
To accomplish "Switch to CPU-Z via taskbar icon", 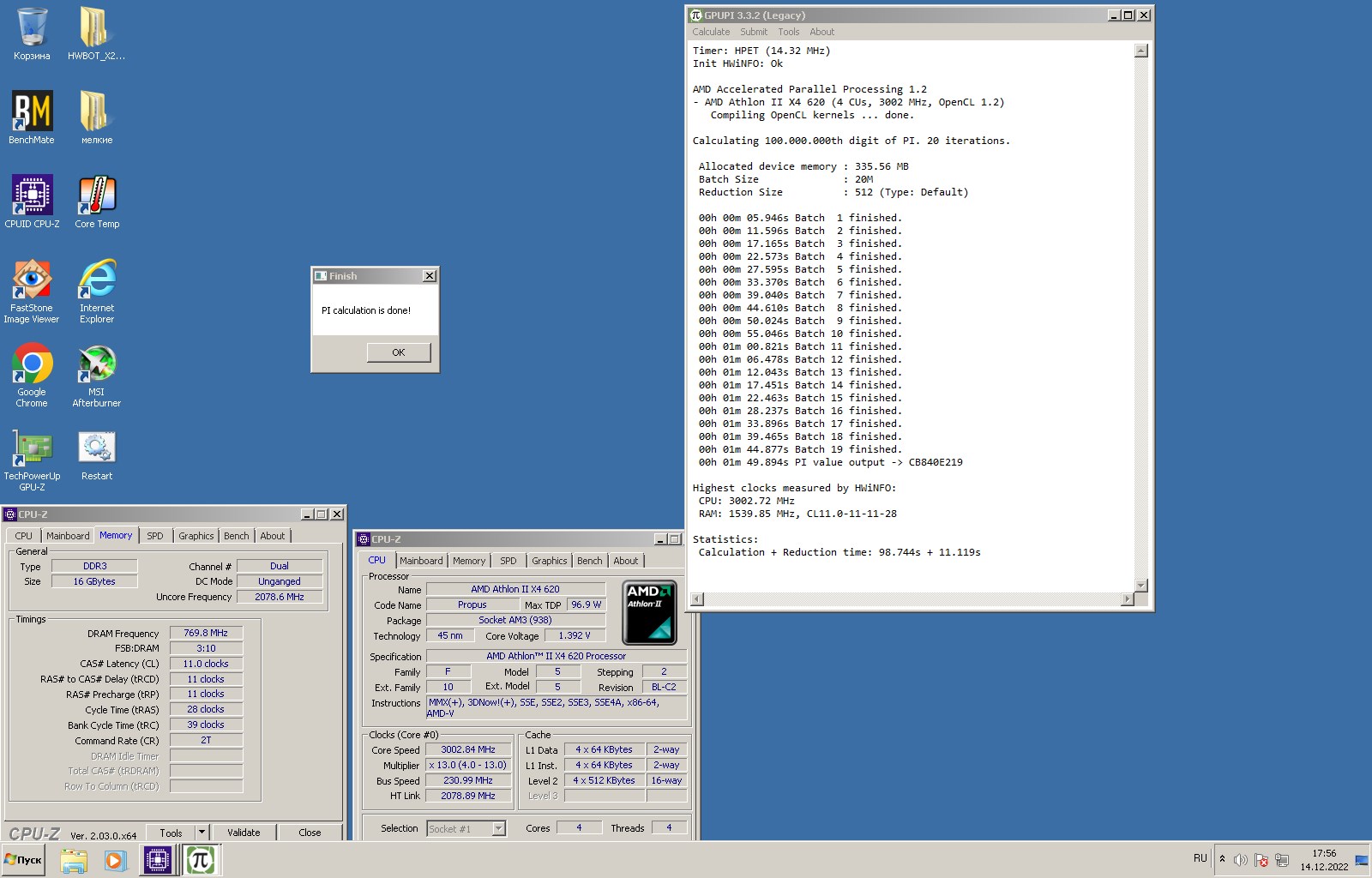I will [158, 860].
